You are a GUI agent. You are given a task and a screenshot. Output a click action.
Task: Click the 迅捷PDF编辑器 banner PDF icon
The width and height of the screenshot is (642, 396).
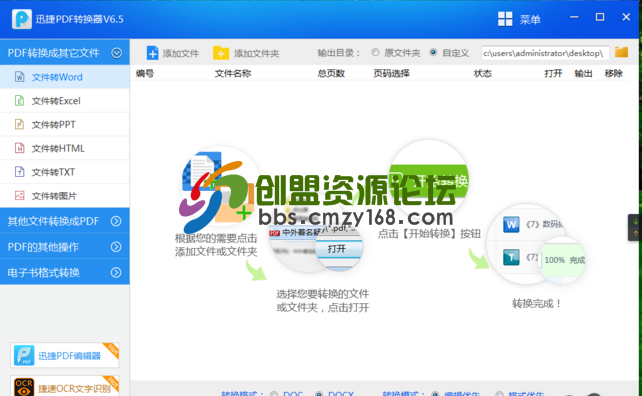coord(24,355)
